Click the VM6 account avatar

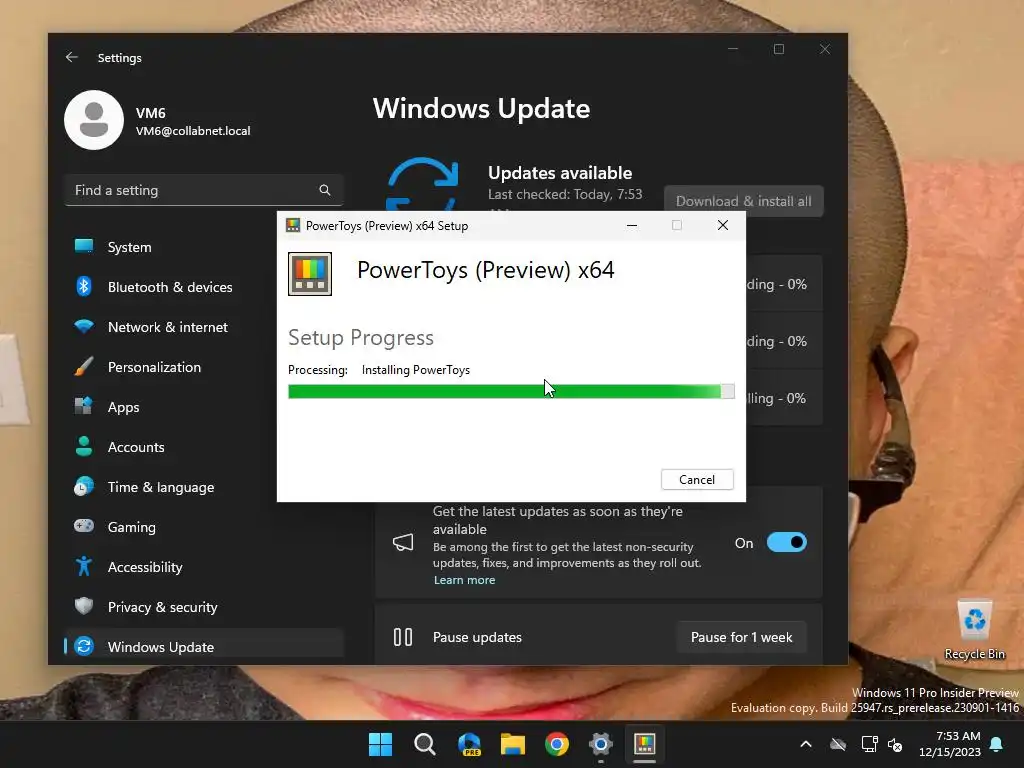pos(94,120)
